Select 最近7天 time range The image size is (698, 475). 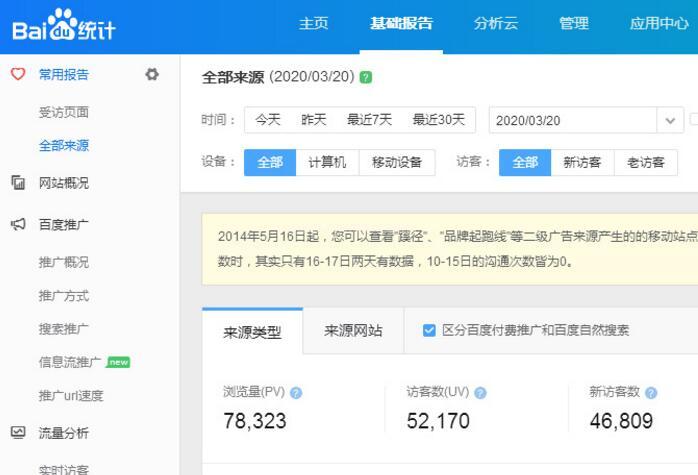pos(369,120)
